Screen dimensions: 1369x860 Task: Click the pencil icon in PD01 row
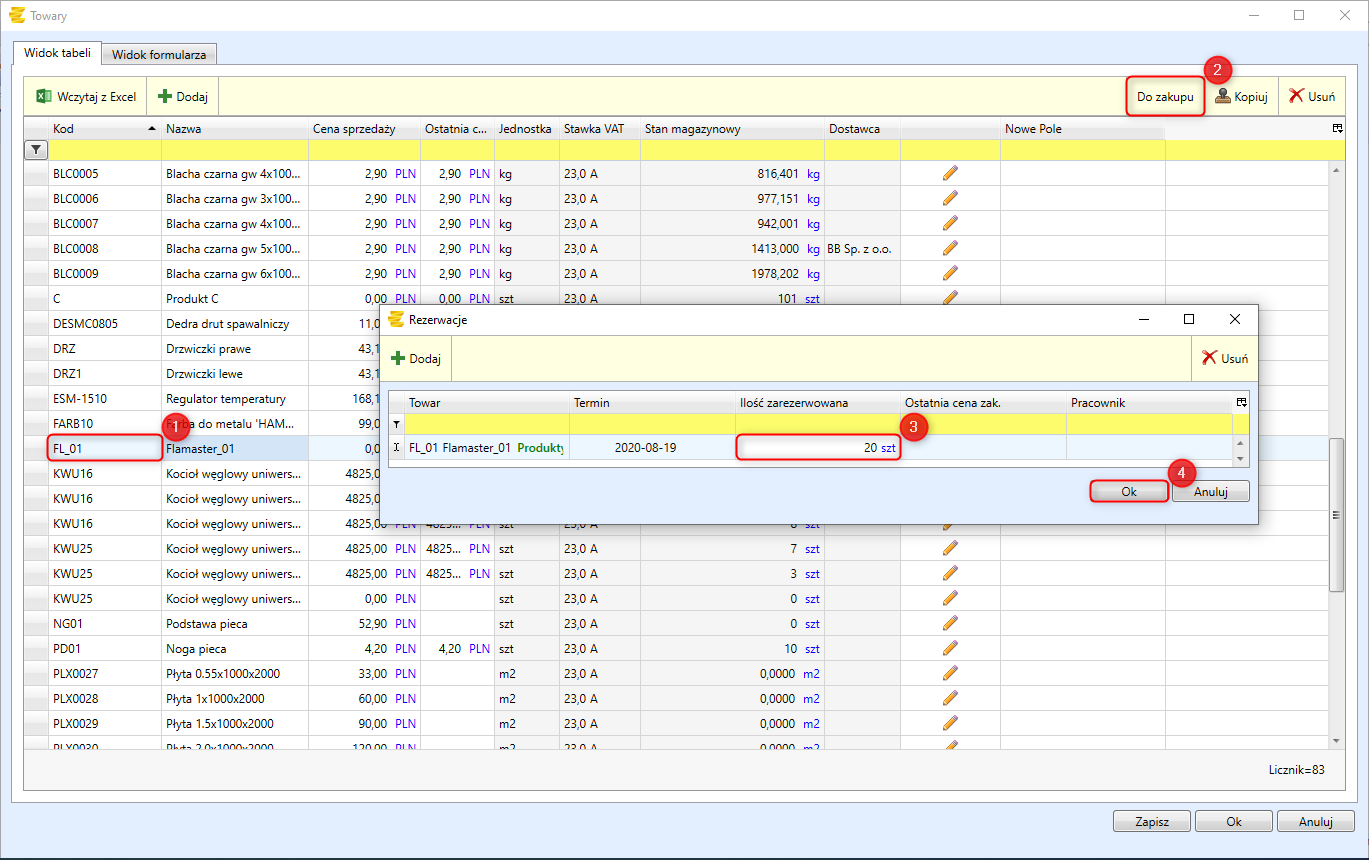(x=950, y=648)
